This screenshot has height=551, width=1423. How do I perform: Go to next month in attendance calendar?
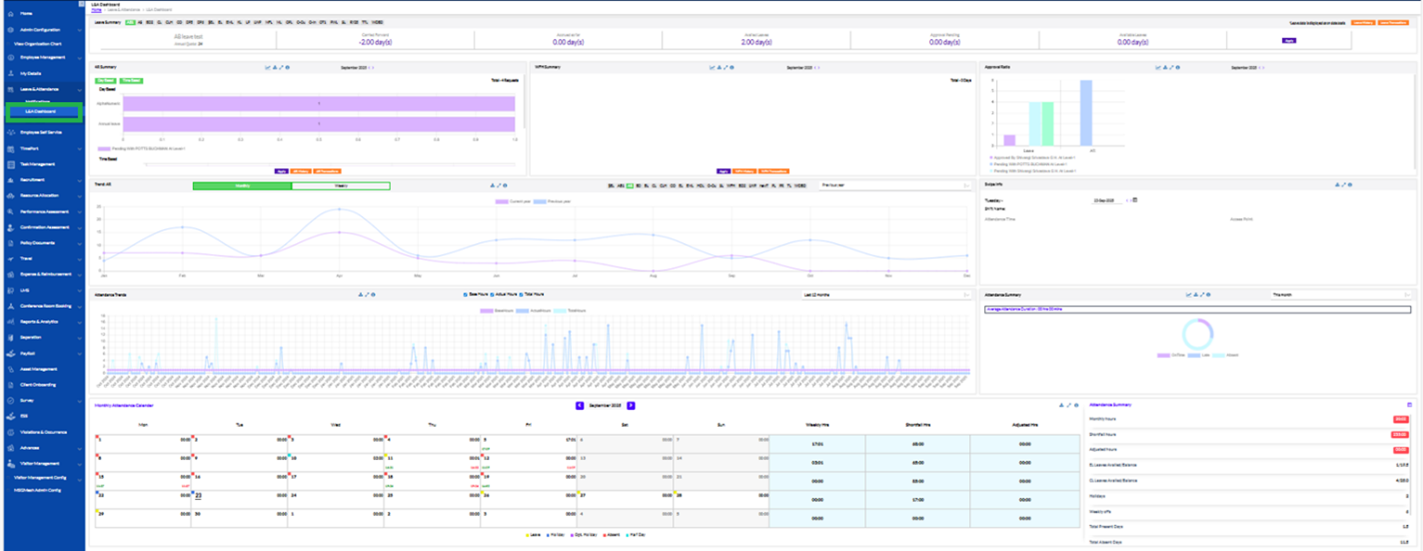pyautogui.click(x=631, y=405)
